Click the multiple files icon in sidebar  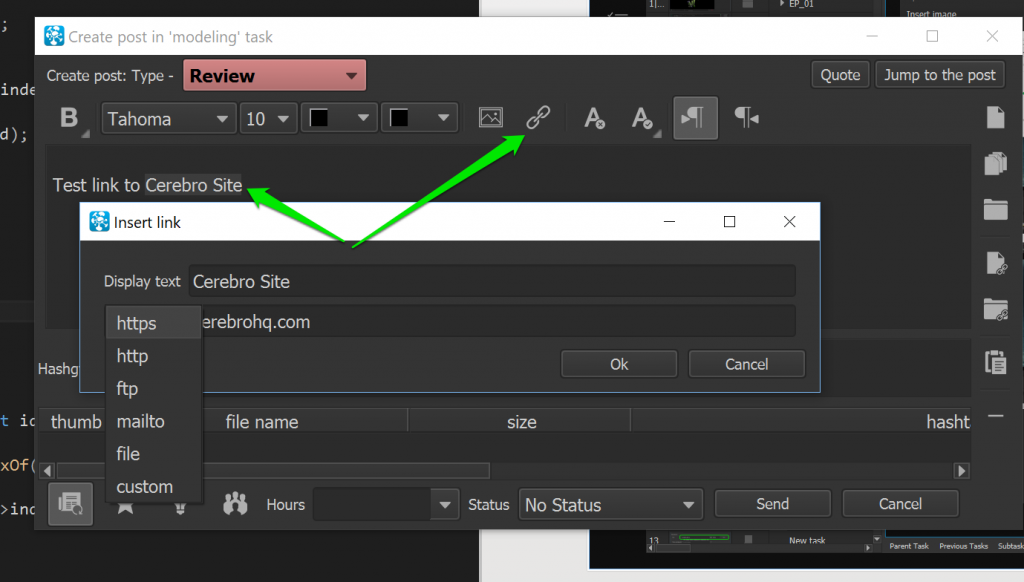click(995, 163)
